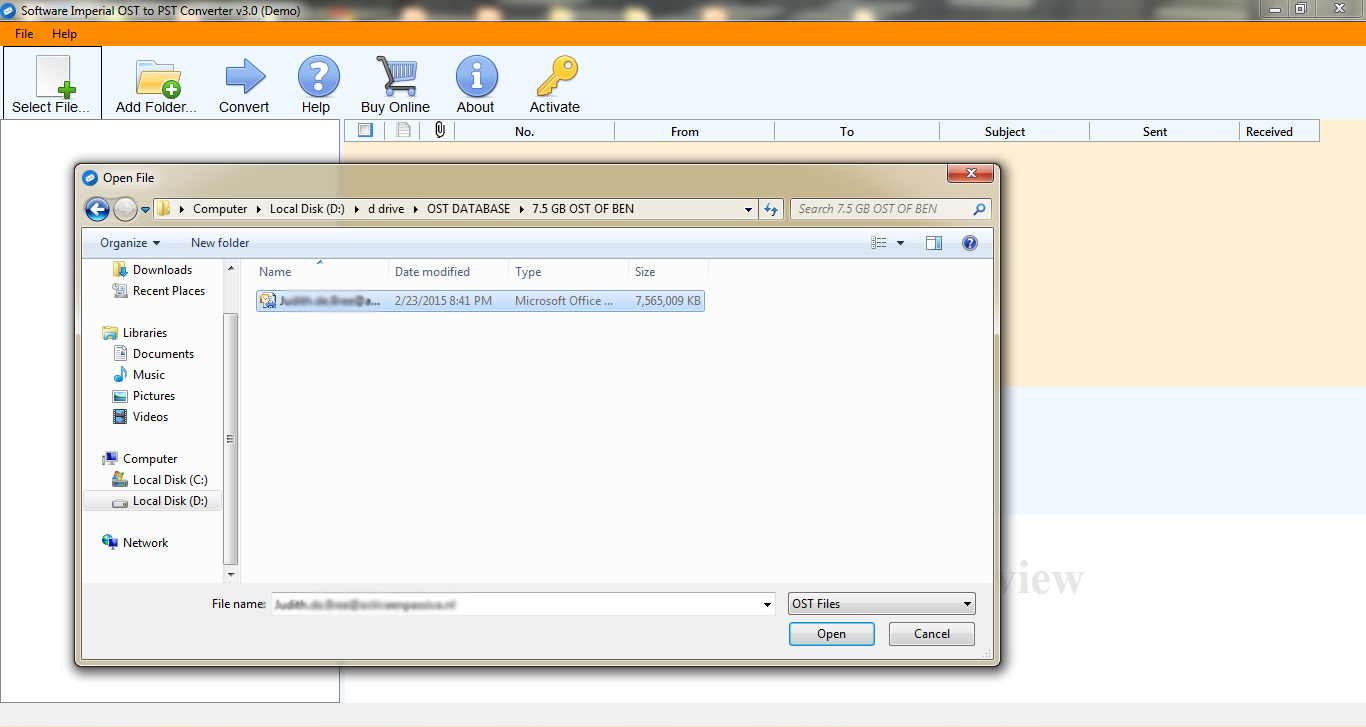Sort files by Type column
The image size is (1366, 727).
click(568, 271)
